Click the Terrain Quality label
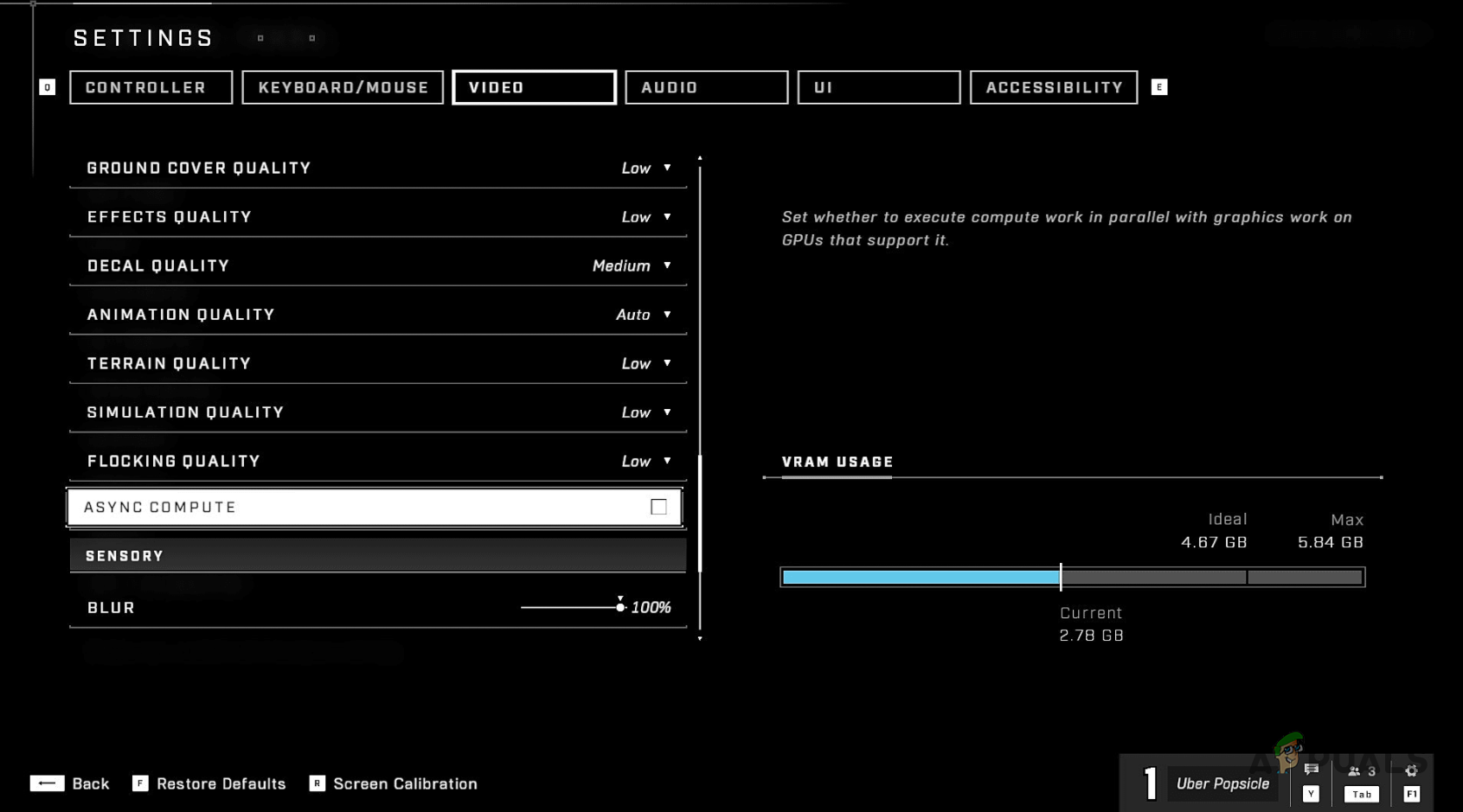 (169, 364)
